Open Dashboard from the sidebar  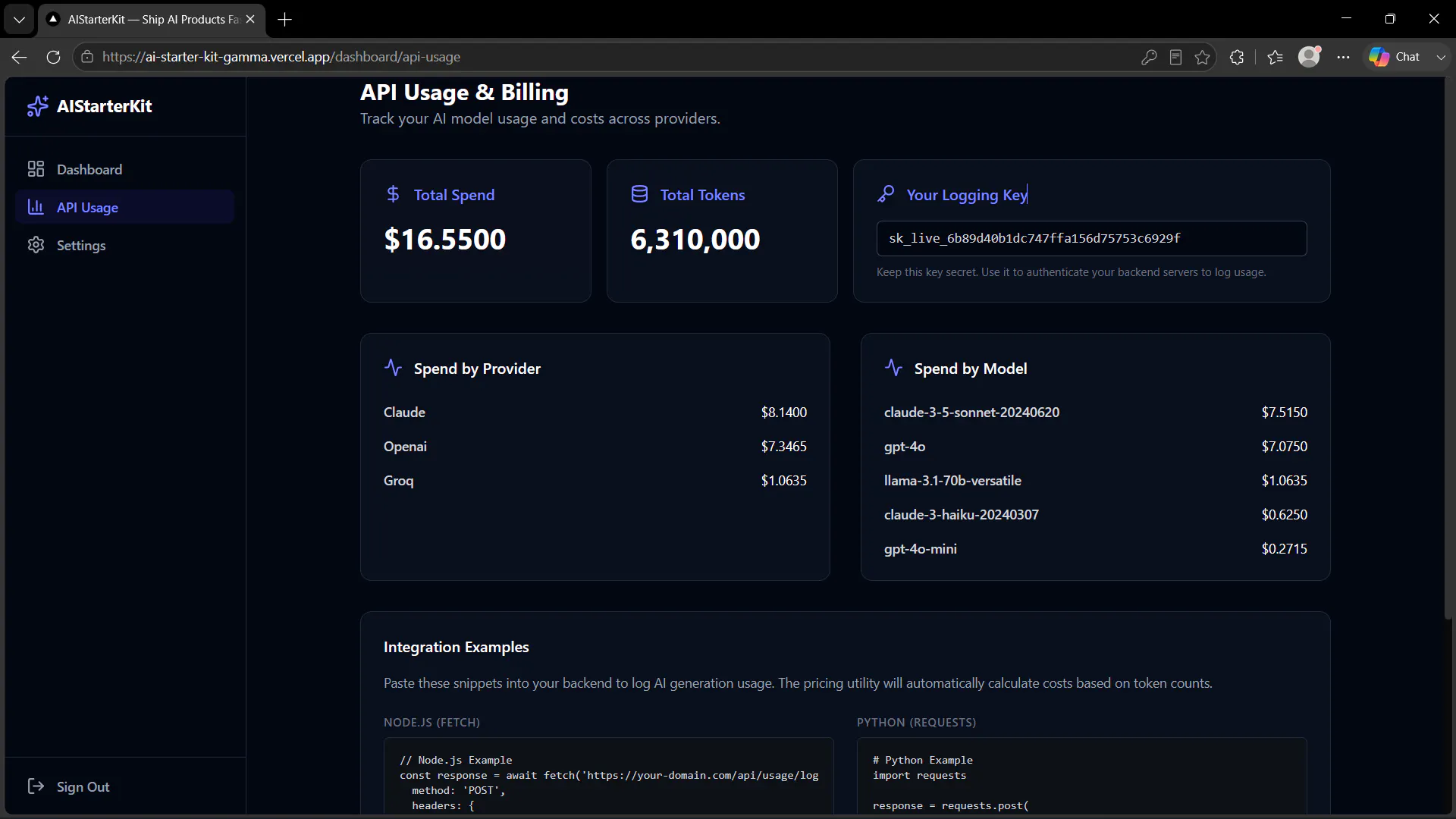(x=124, y=169)
